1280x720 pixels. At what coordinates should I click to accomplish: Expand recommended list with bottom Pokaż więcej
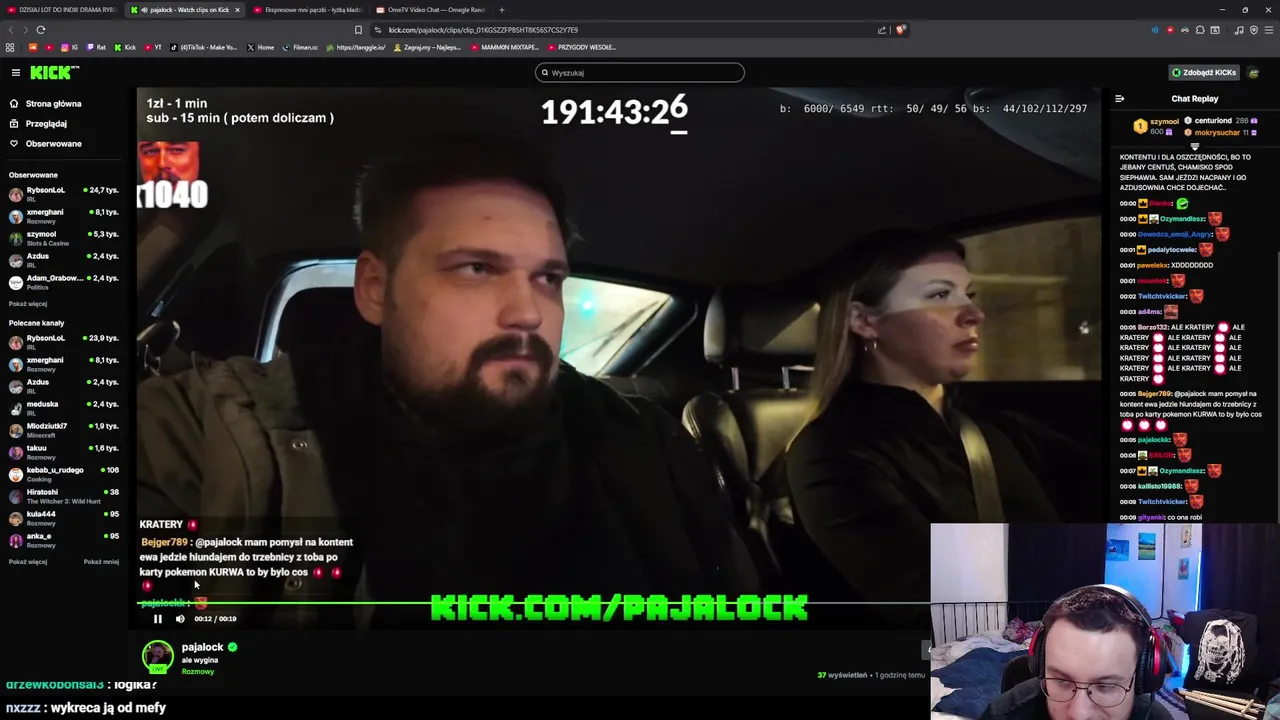[x=28, y=562]
